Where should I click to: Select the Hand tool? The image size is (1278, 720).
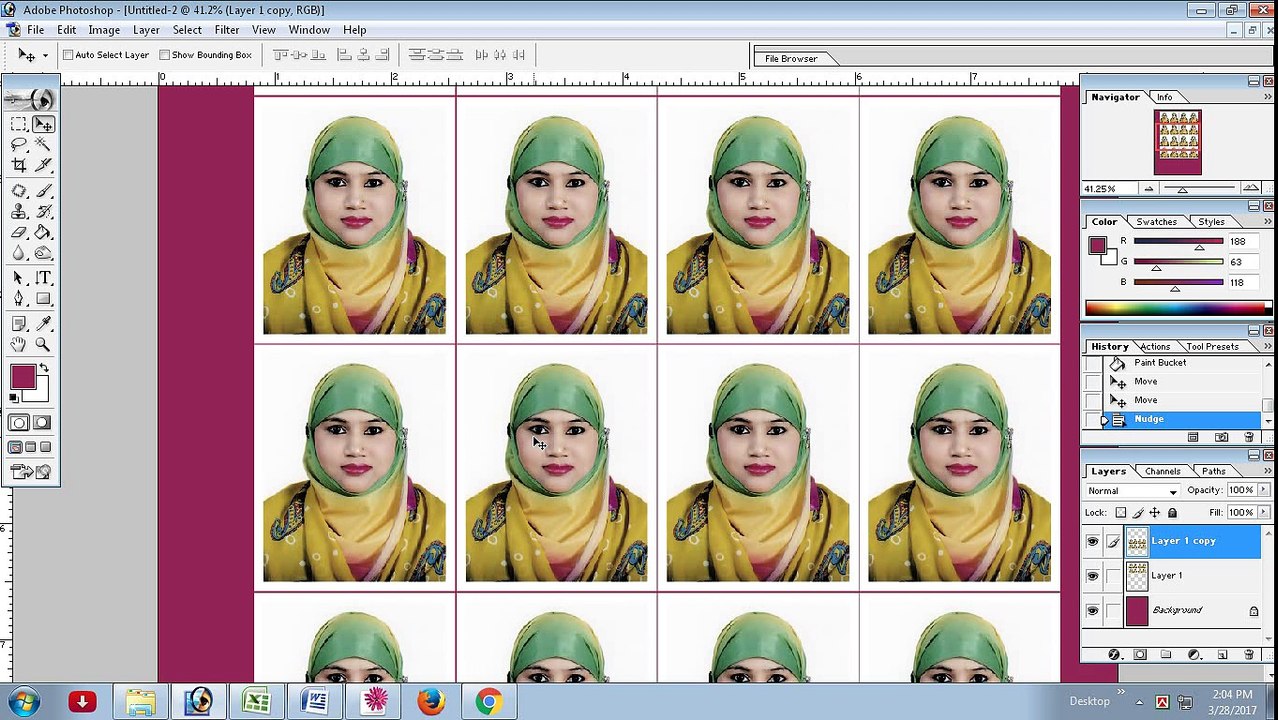[19, 344]
